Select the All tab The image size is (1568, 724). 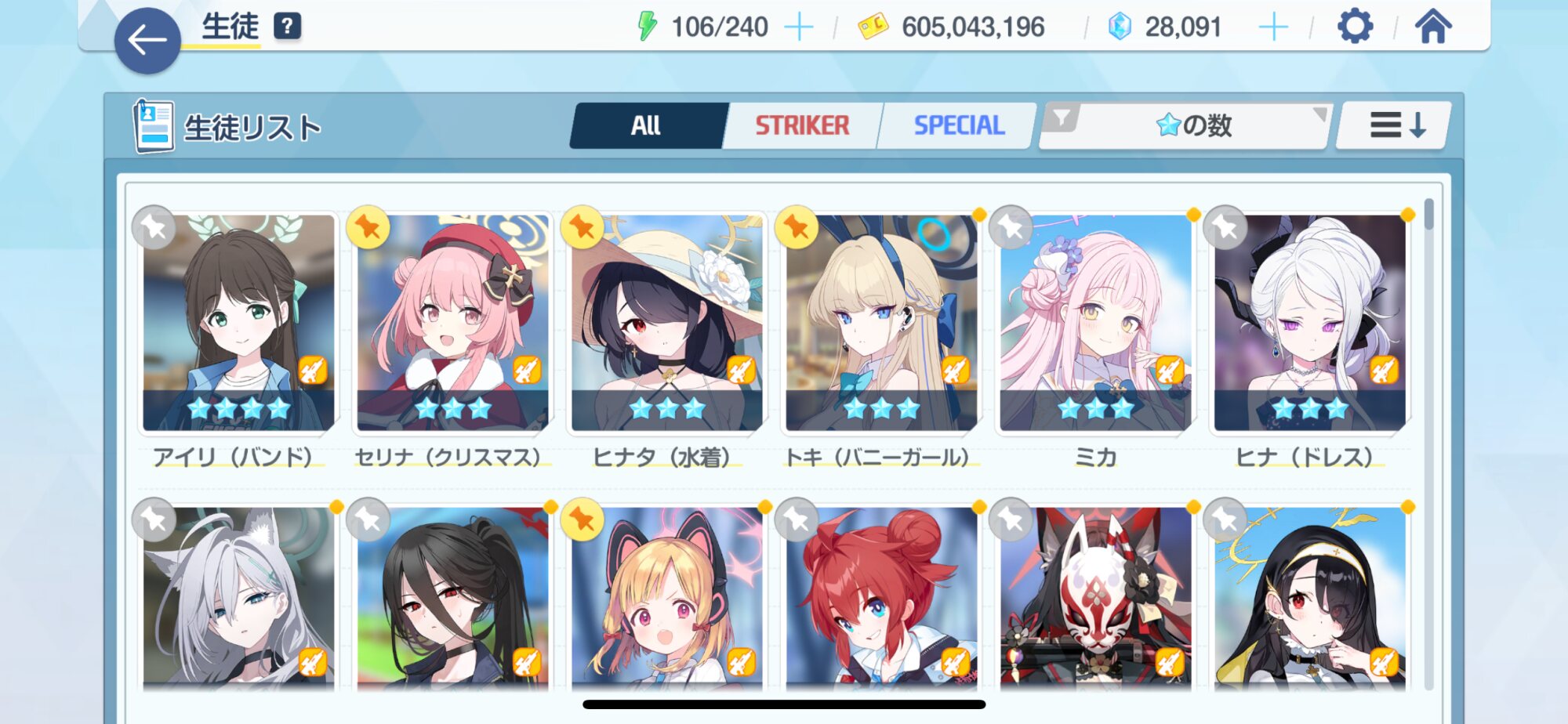coord(646,125)
